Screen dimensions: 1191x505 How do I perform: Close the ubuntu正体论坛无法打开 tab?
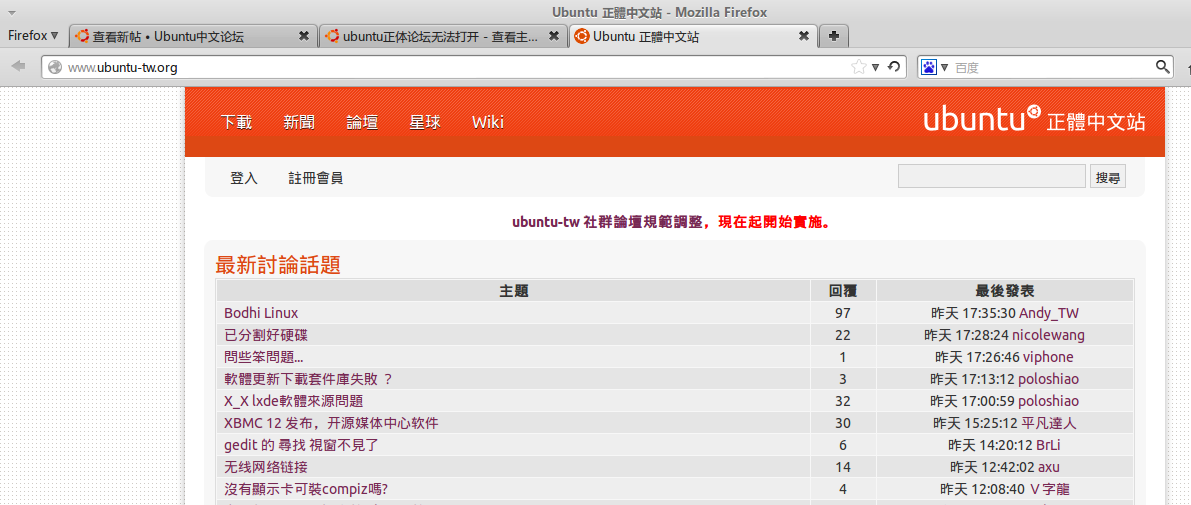pos(554,36)
